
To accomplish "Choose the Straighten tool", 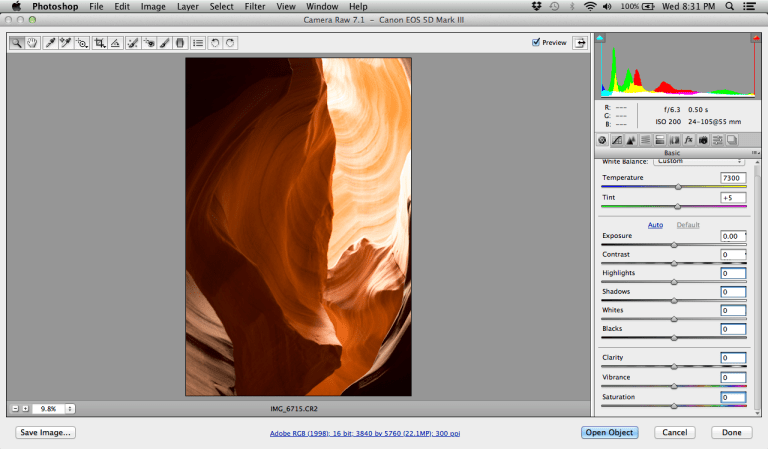I will coord(116,43).
